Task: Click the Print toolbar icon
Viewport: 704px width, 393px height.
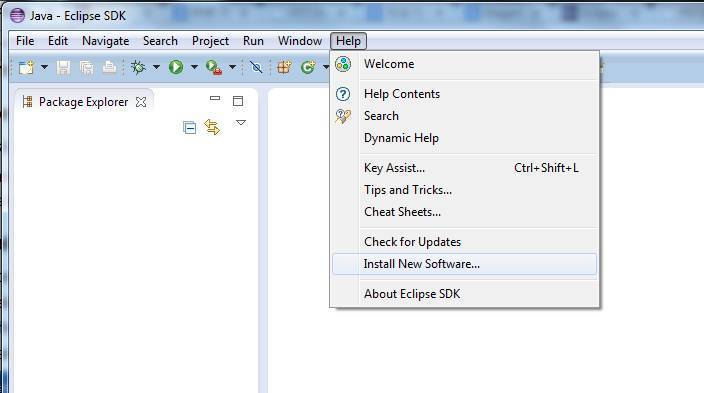Action: (x=109, y=67)
